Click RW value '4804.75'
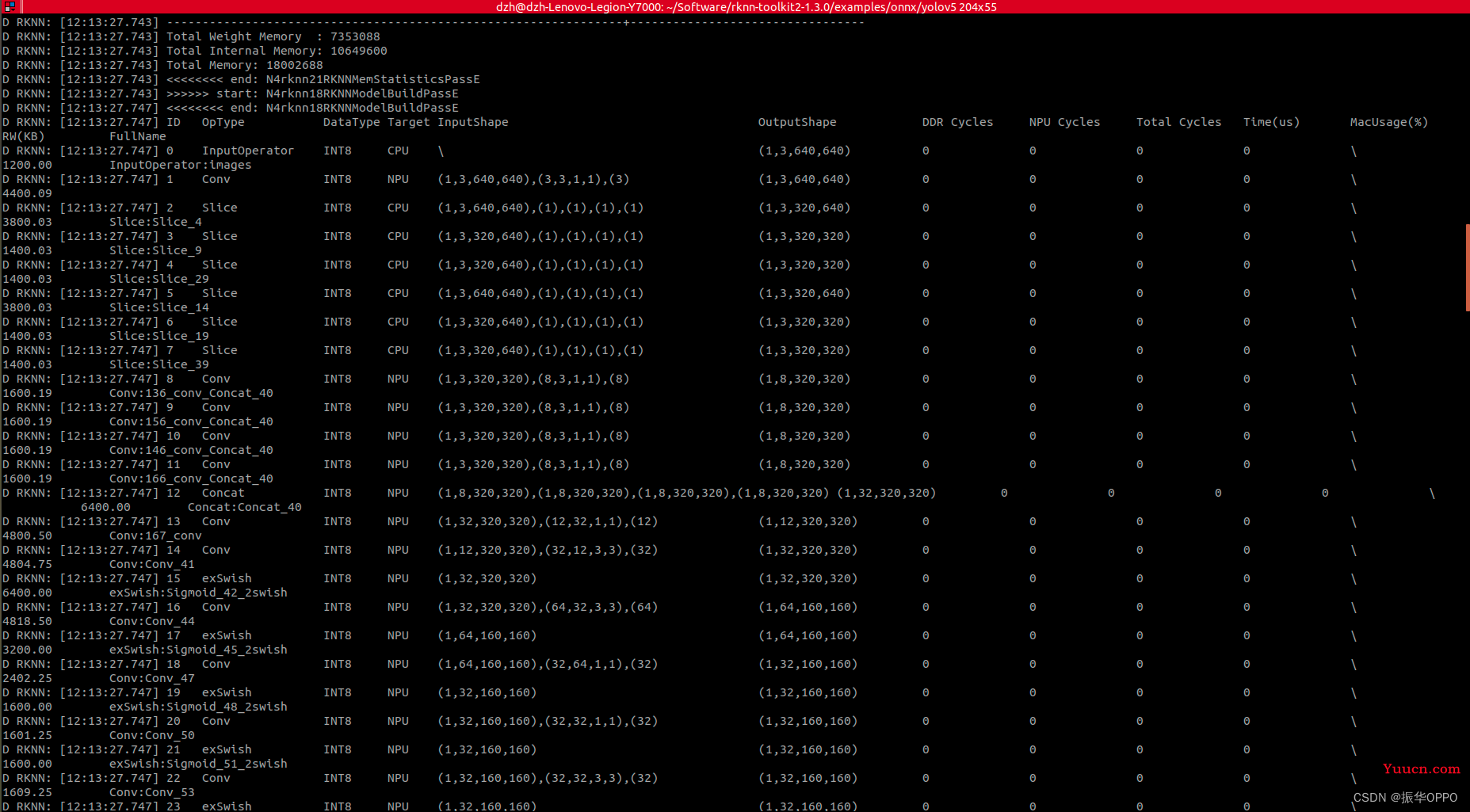This screenshot has height=812, width=1470. (27, 564)
